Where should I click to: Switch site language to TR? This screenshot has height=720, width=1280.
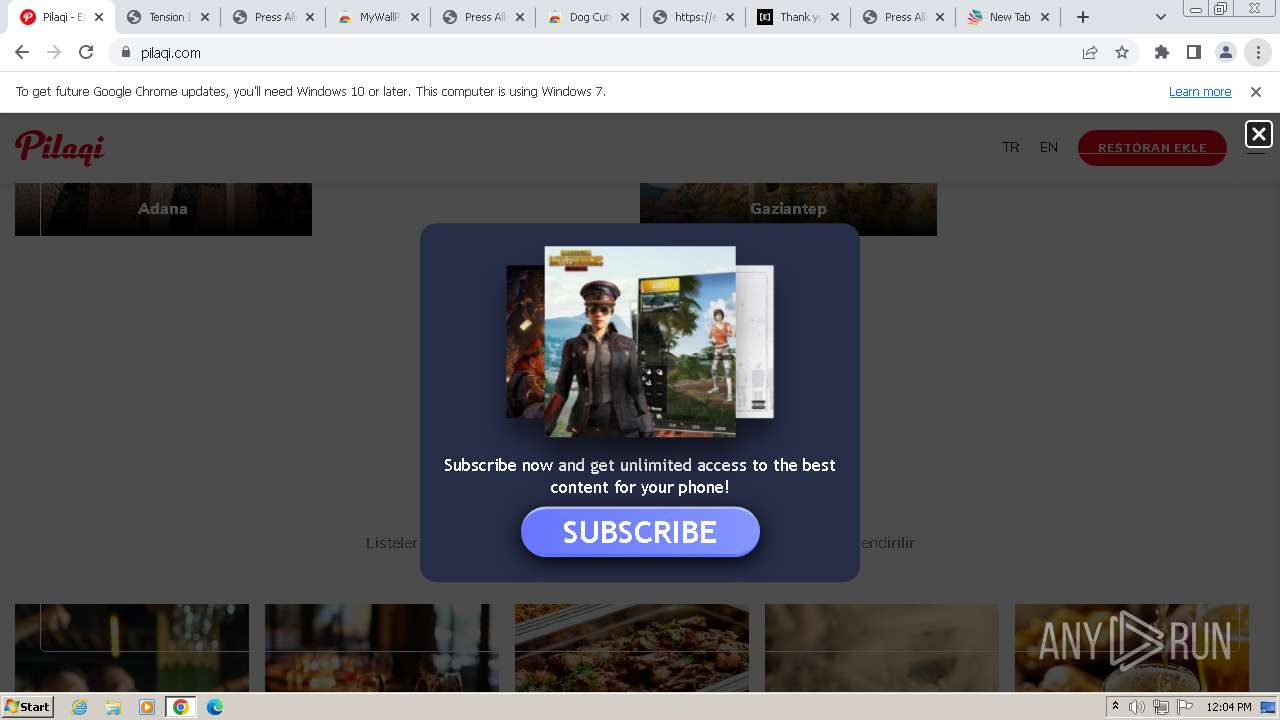click(x=1011, y=147)
